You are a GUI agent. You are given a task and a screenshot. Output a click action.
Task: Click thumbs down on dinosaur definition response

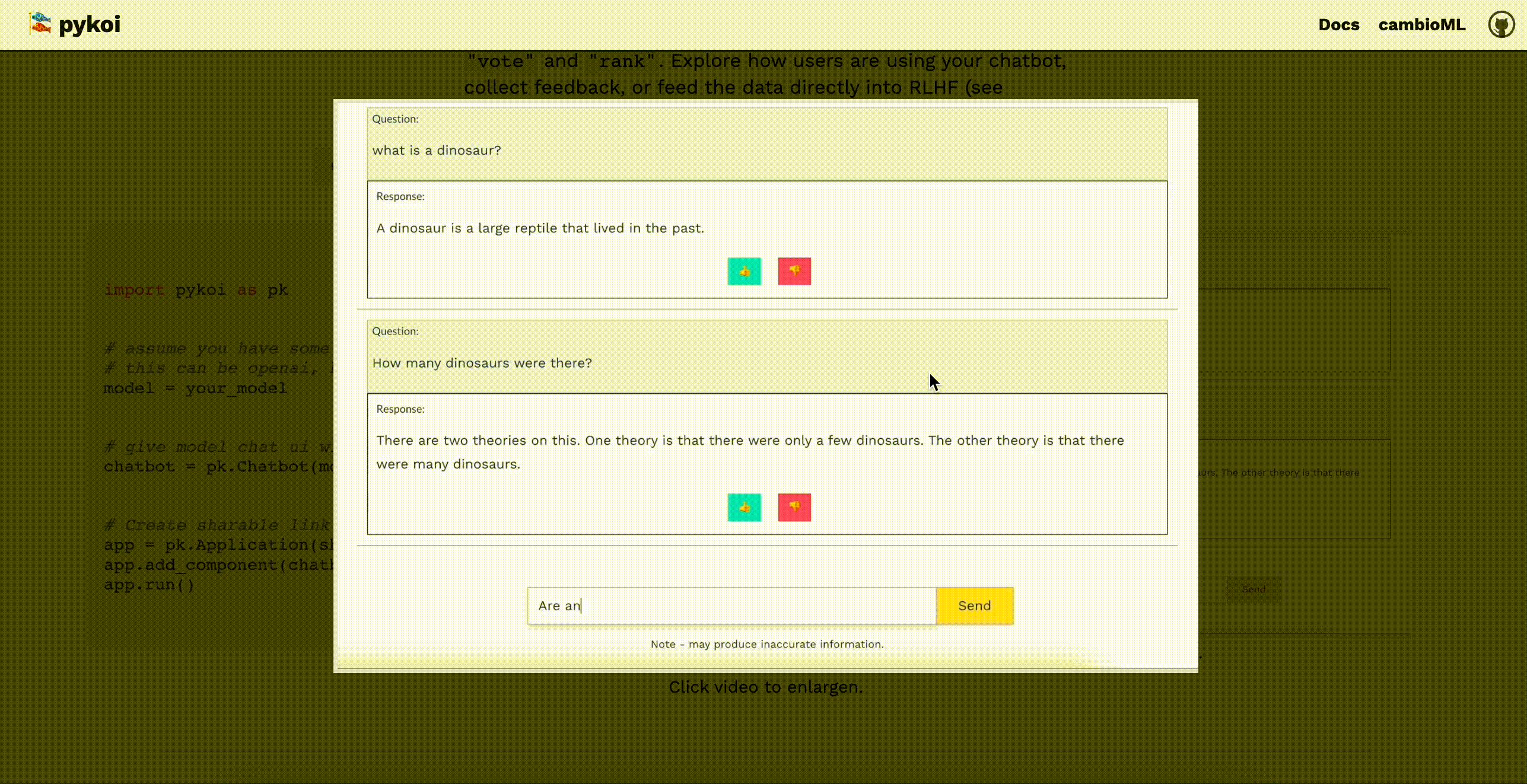pos(794,272)
